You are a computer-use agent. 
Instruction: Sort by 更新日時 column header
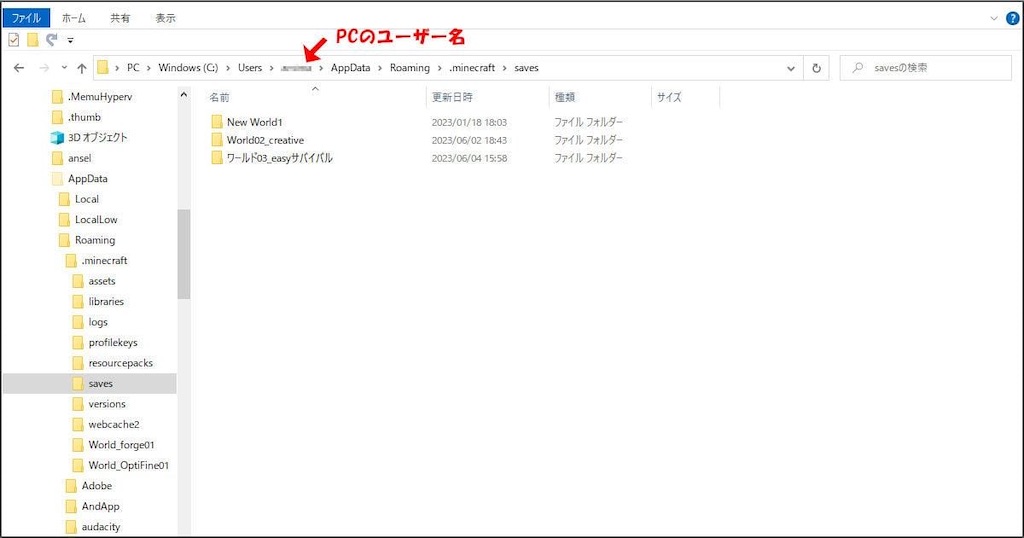point(452,97)
